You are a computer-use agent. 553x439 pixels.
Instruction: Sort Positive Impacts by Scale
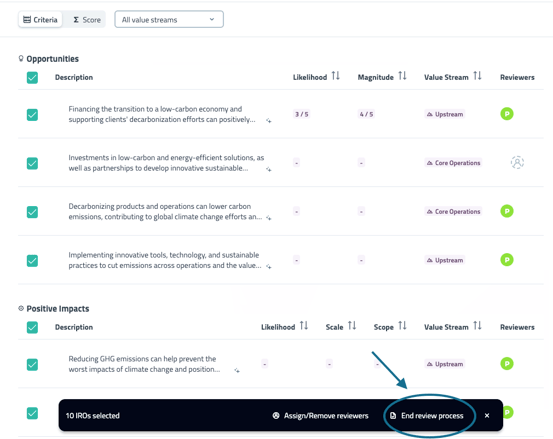pyautogui.click(x=352, y=326)
